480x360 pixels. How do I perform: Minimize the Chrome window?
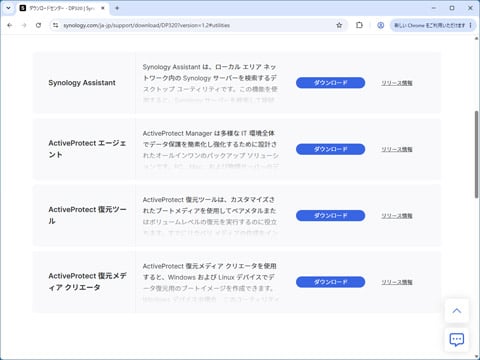434,8
